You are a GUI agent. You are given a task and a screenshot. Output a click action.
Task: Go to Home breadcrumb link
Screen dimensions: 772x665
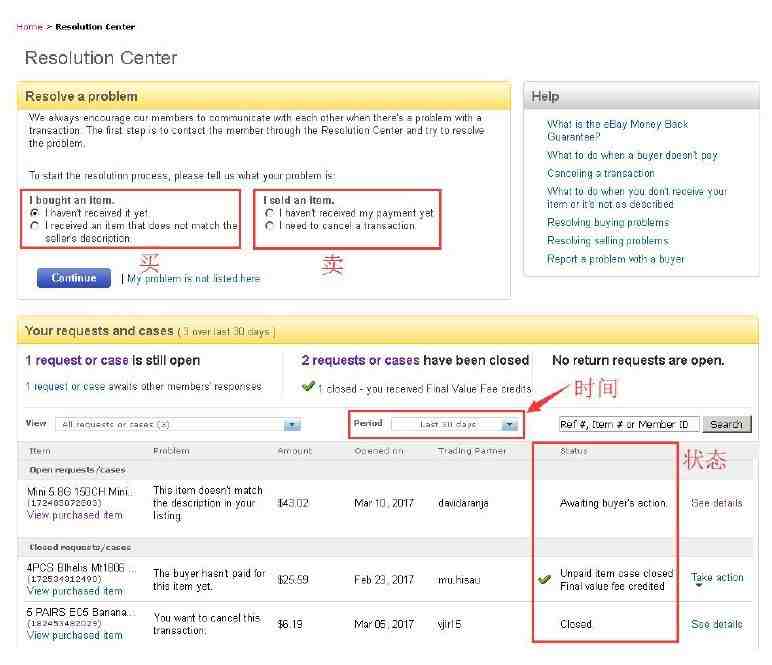pos(30,27)
